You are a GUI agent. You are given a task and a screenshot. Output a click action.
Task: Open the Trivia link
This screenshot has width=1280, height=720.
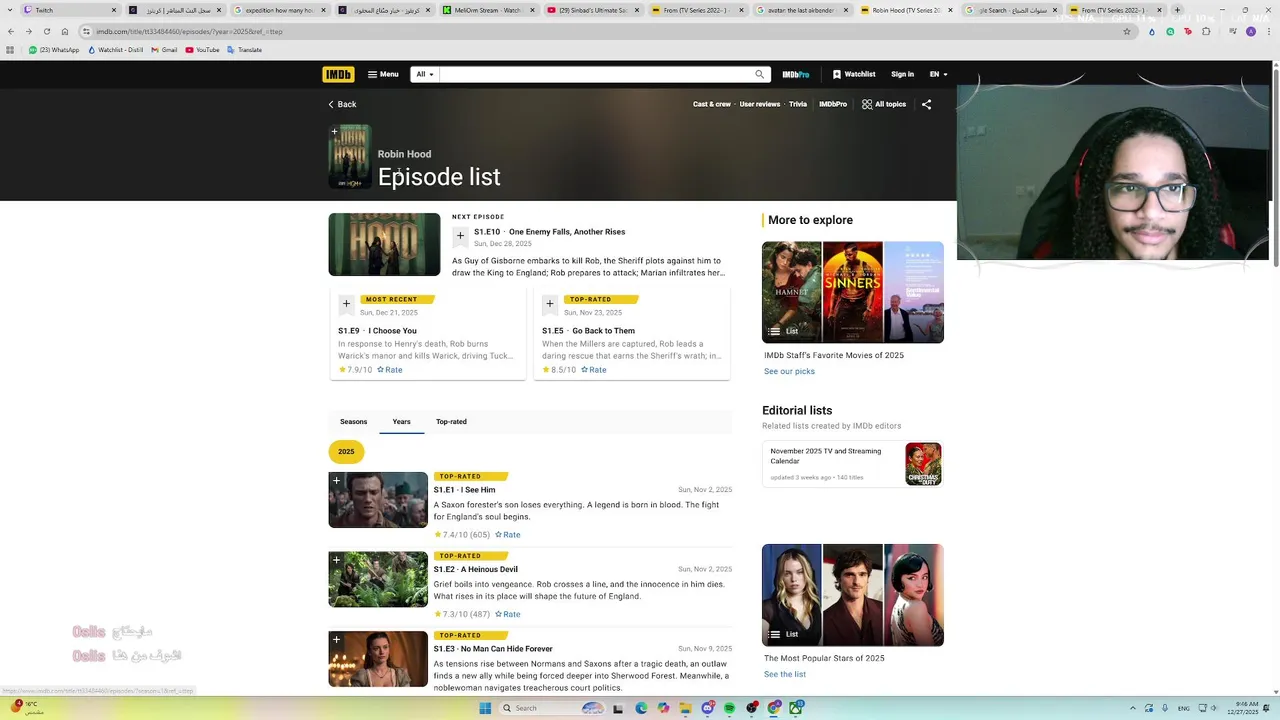(x=798, y=104)
